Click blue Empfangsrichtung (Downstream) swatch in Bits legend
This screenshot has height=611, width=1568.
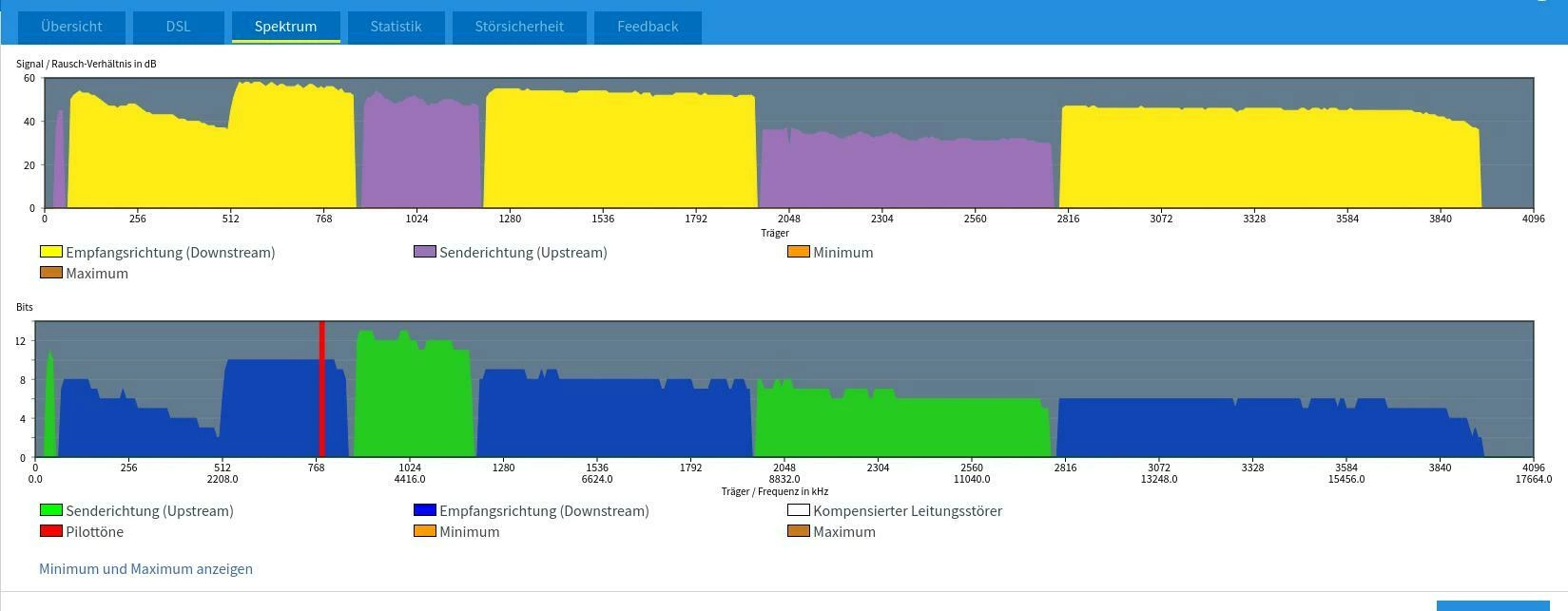point(425,510)
